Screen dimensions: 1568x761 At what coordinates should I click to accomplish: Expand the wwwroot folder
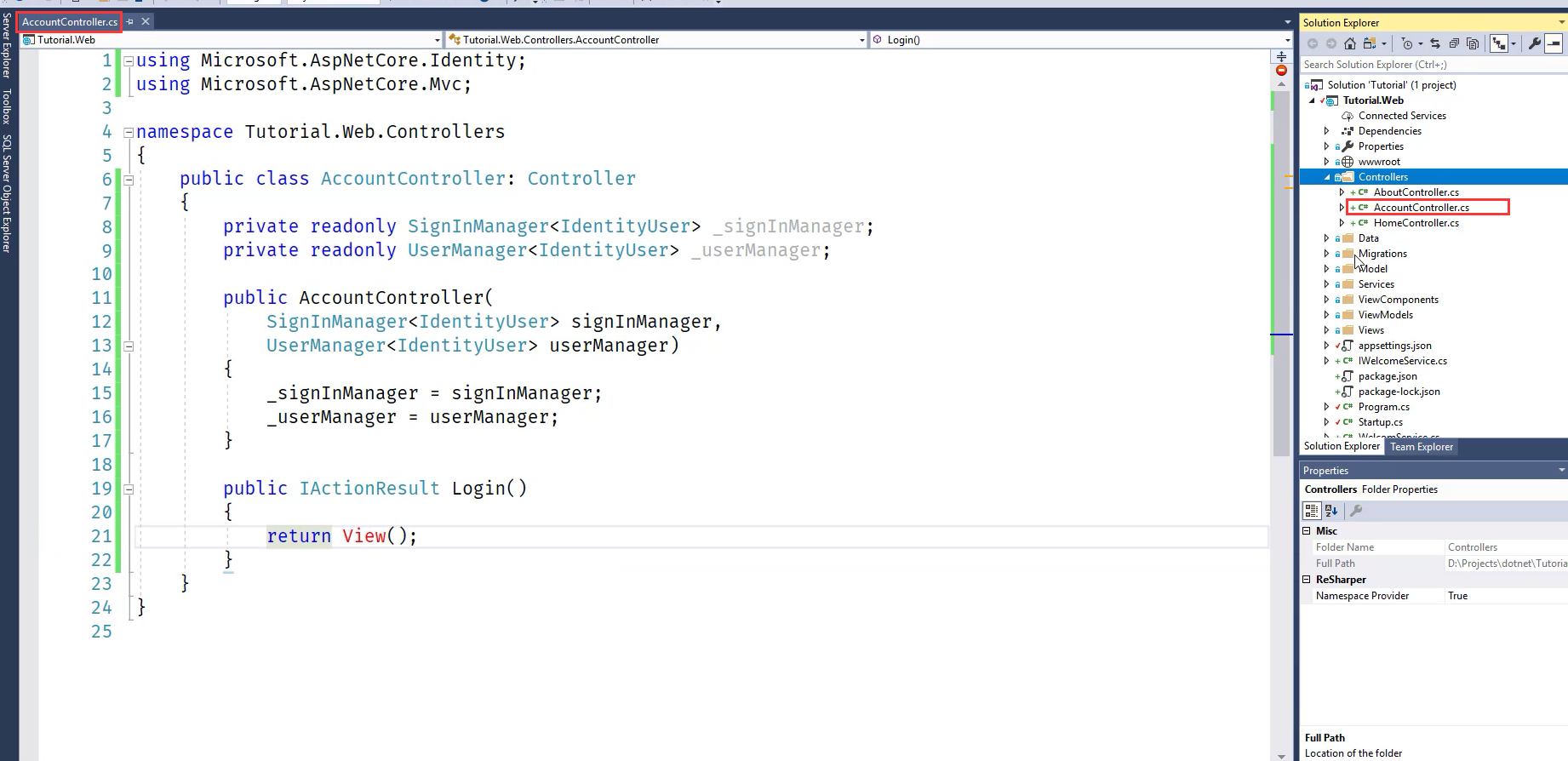coord(1327,162)
